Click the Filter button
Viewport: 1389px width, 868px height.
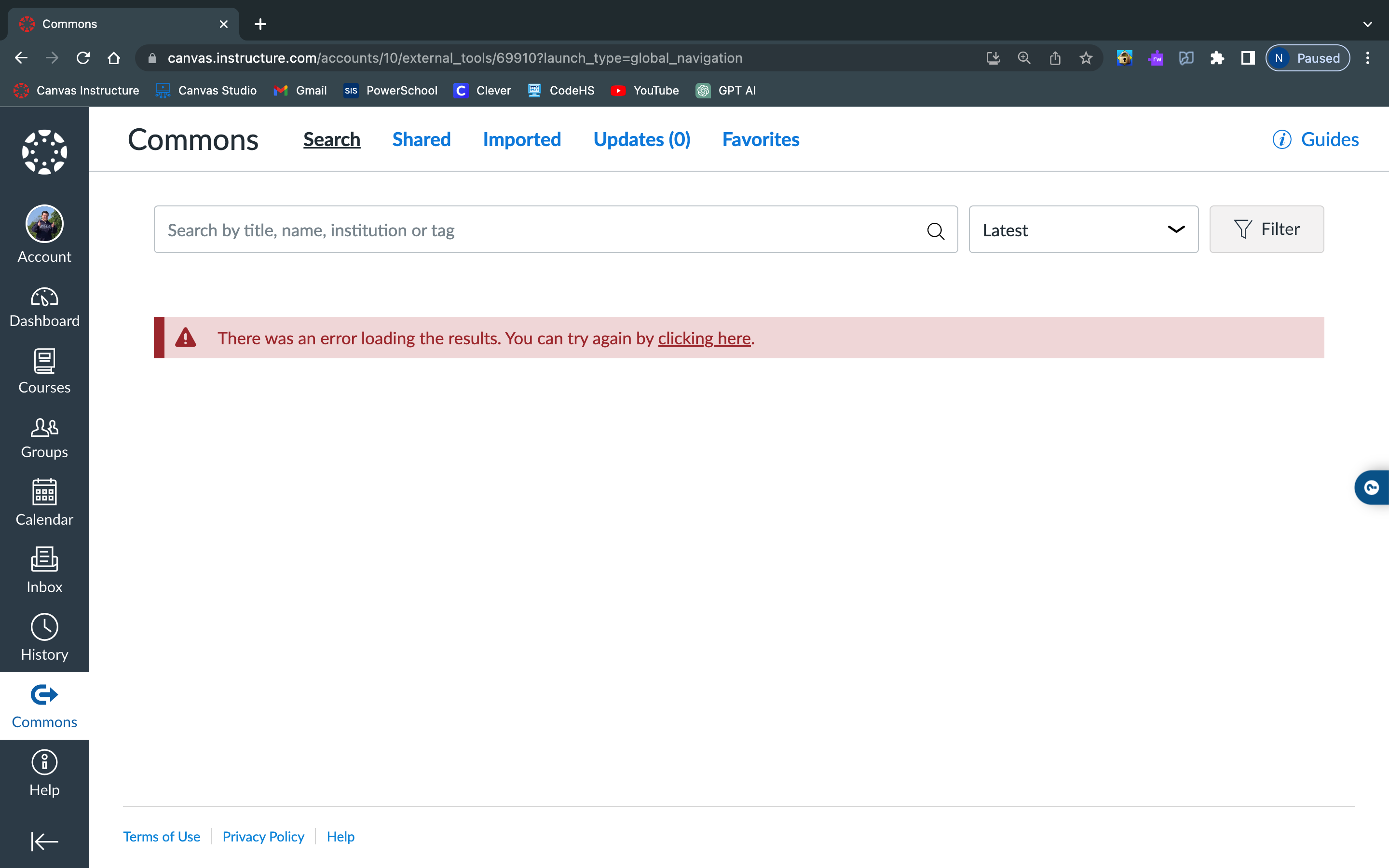1266,230
